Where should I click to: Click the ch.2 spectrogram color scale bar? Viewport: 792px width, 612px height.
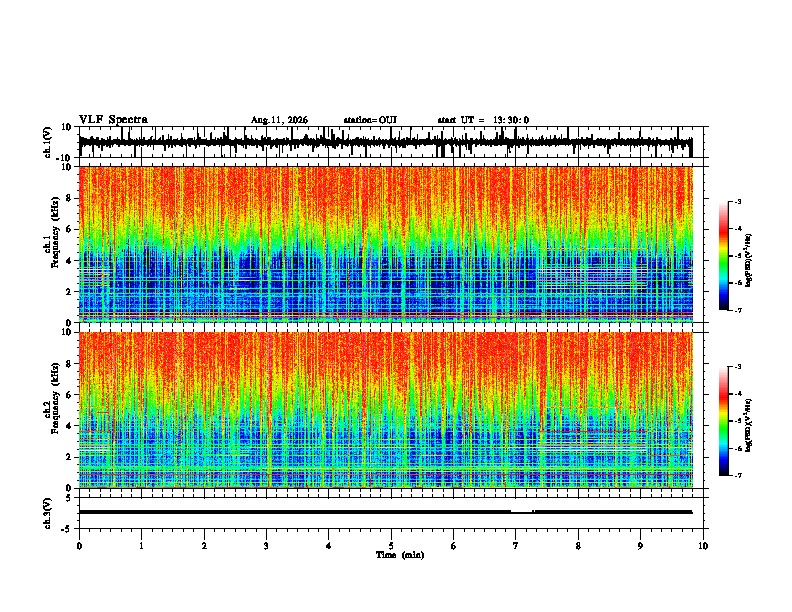coord(723,421)
